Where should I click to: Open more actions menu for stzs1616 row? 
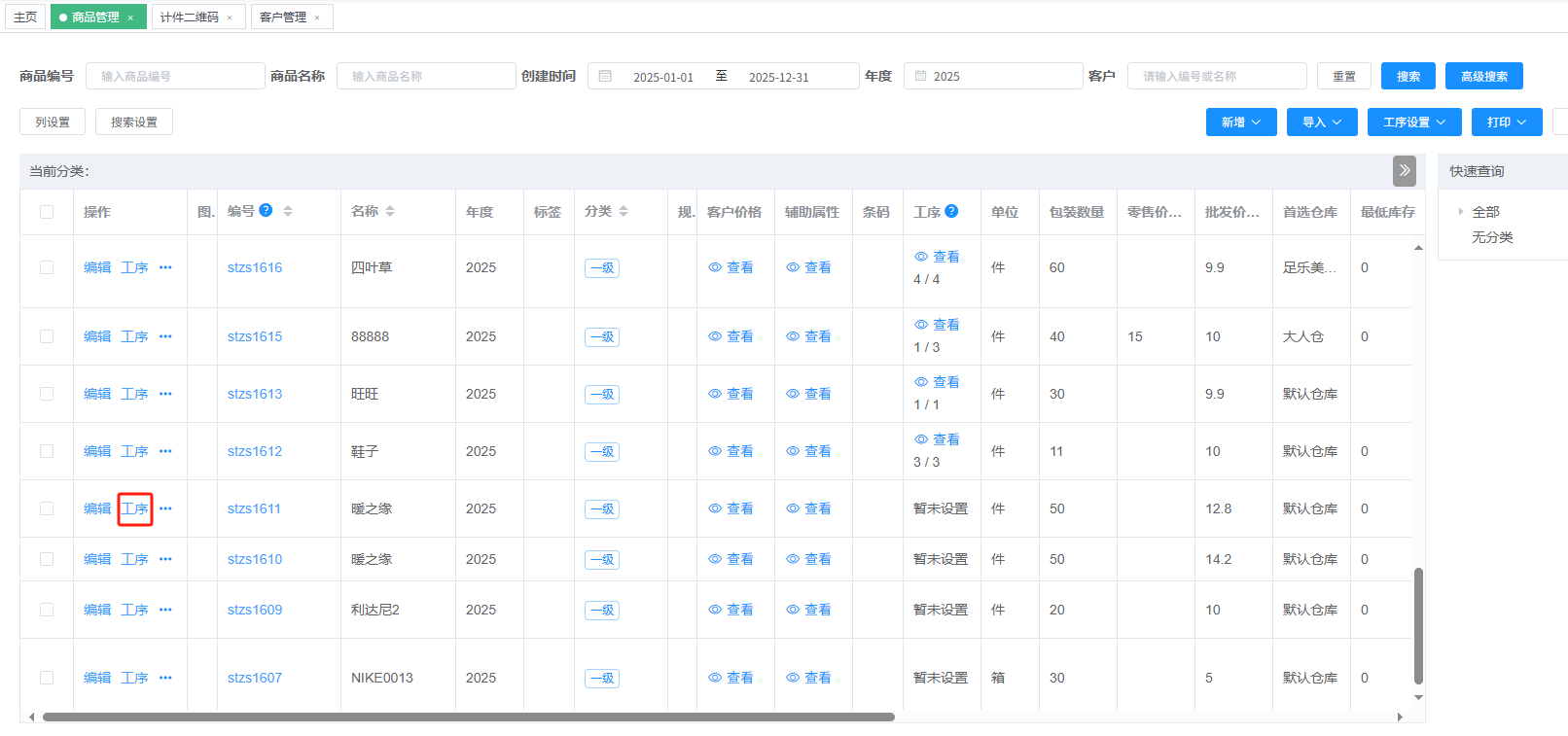tap(165, 267)
